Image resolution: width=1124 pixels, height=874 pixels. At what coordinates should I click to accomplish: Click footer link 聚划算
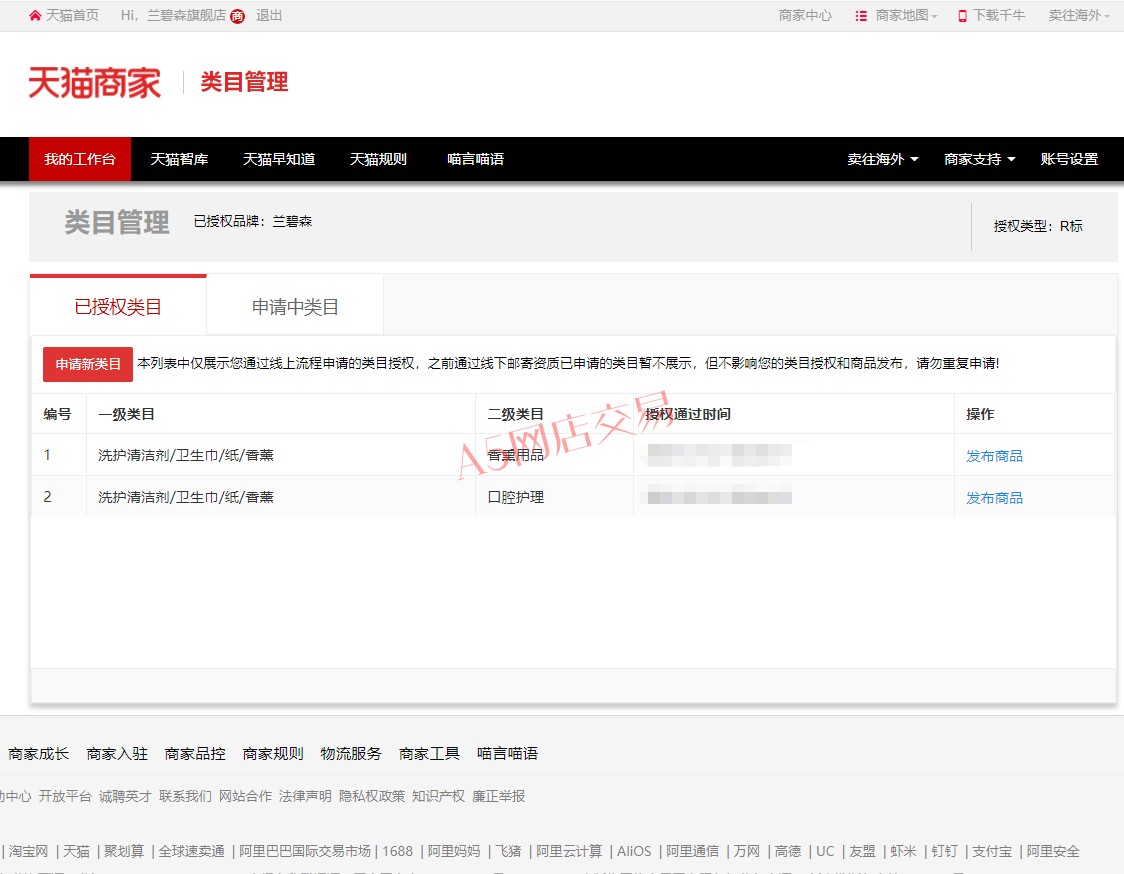[124, 851]
